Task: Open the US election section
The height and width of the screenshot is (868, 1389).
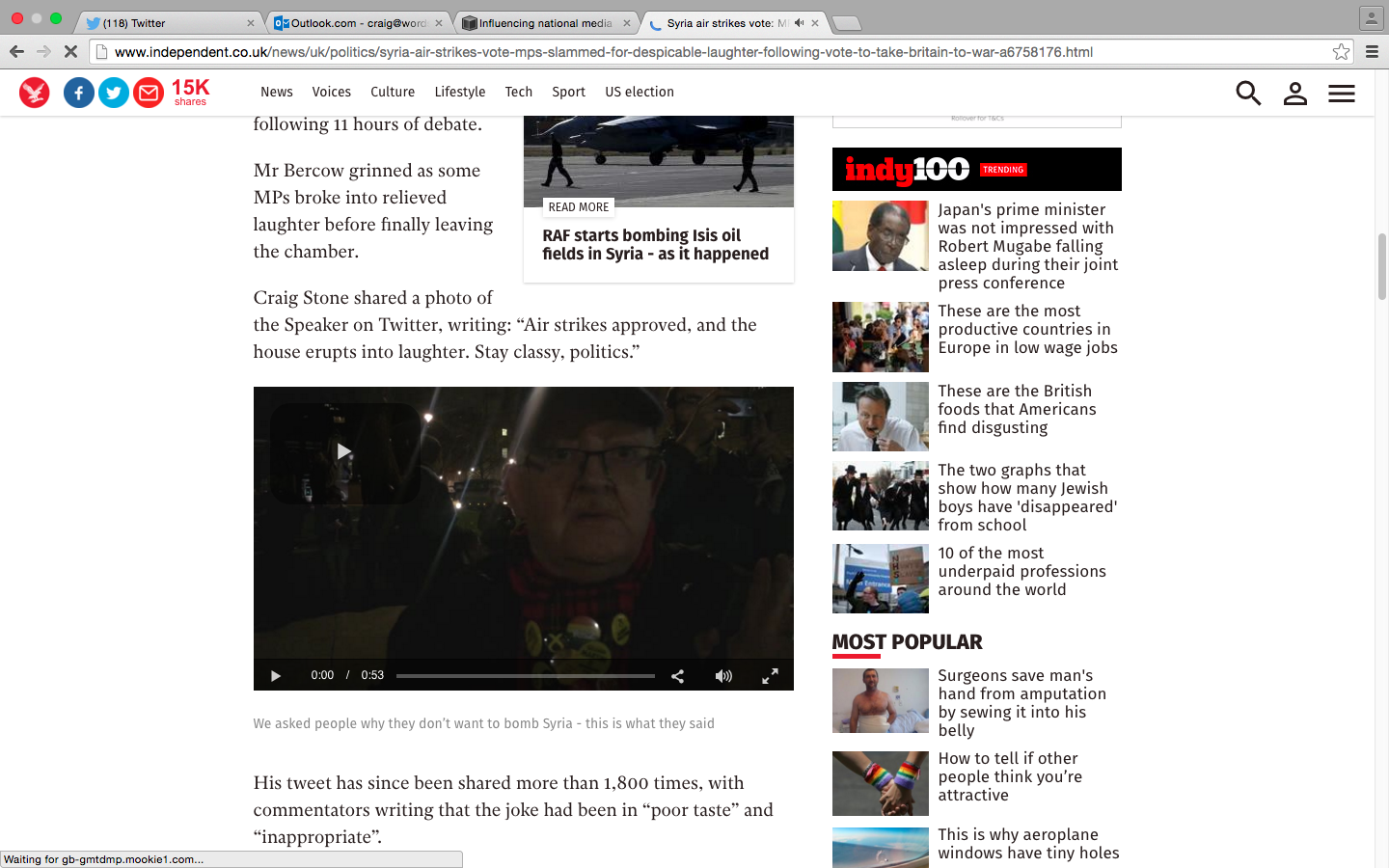Action: click(640, 93)
